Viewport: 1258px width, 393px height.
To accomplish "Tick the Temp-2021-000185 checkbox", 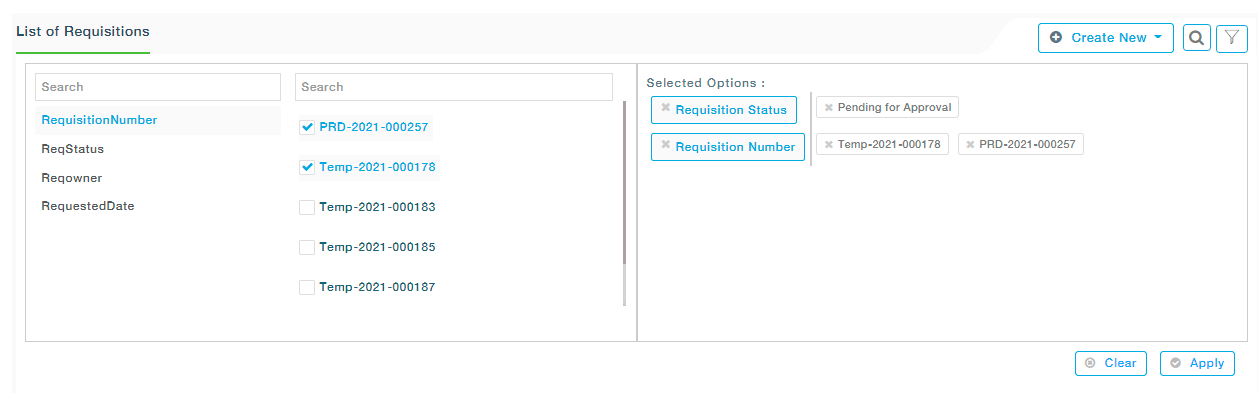I will (x=308, y=248).
